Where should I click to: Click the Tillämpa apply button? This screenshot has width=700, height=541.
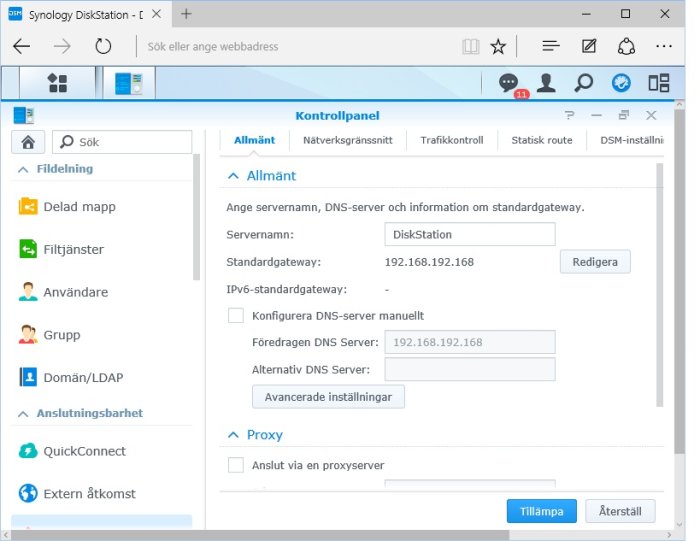point(542,511)
